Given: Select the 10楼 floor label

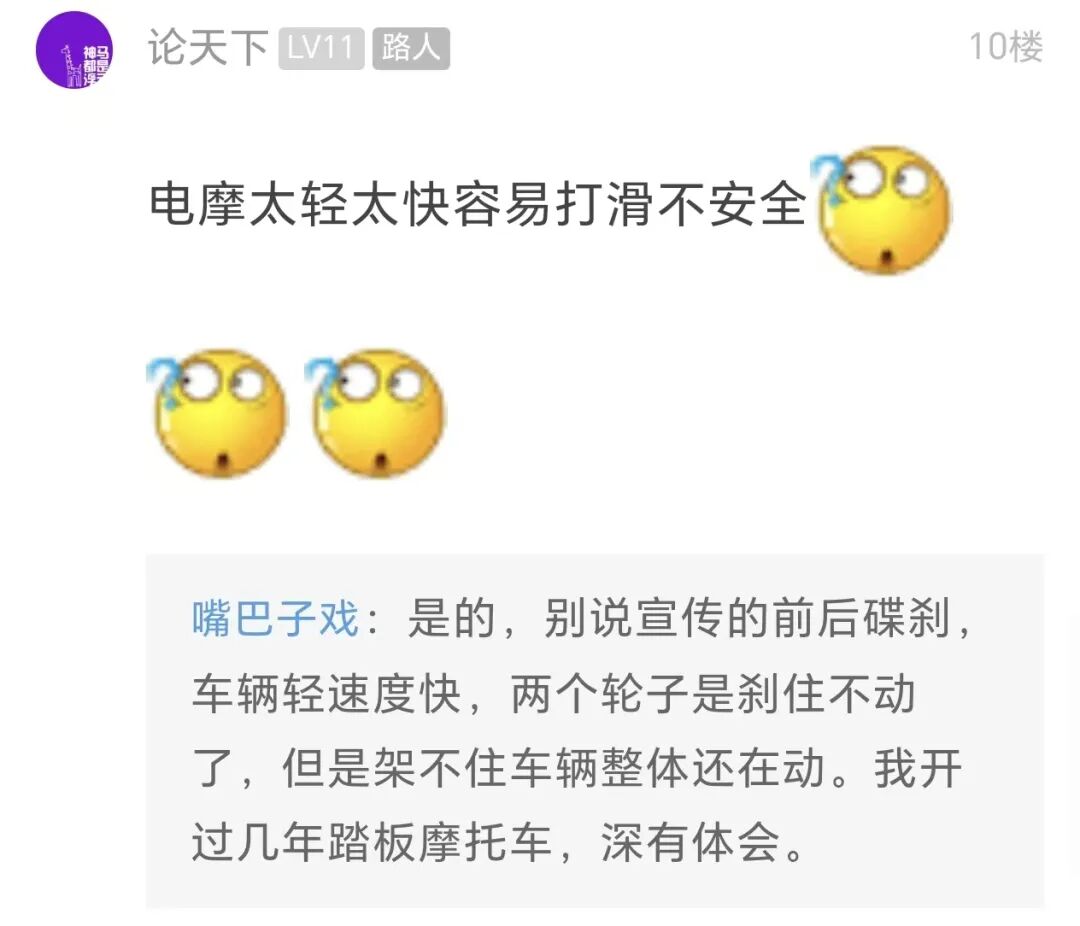Looking at the screenshot, I should point(1006,47).
